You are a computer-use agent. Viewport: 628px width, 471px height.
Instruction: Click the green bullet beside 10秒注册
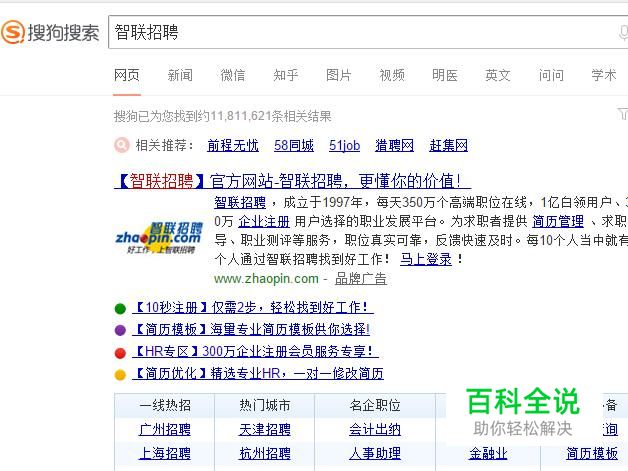(120, 309)
